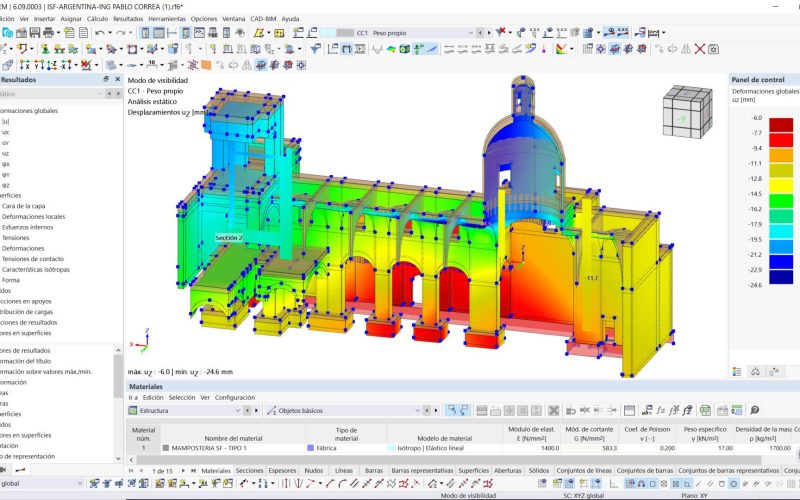Open the print dropdown arrow
The height and width of the screenshot is (500, 800).
(x=58, y=33)
